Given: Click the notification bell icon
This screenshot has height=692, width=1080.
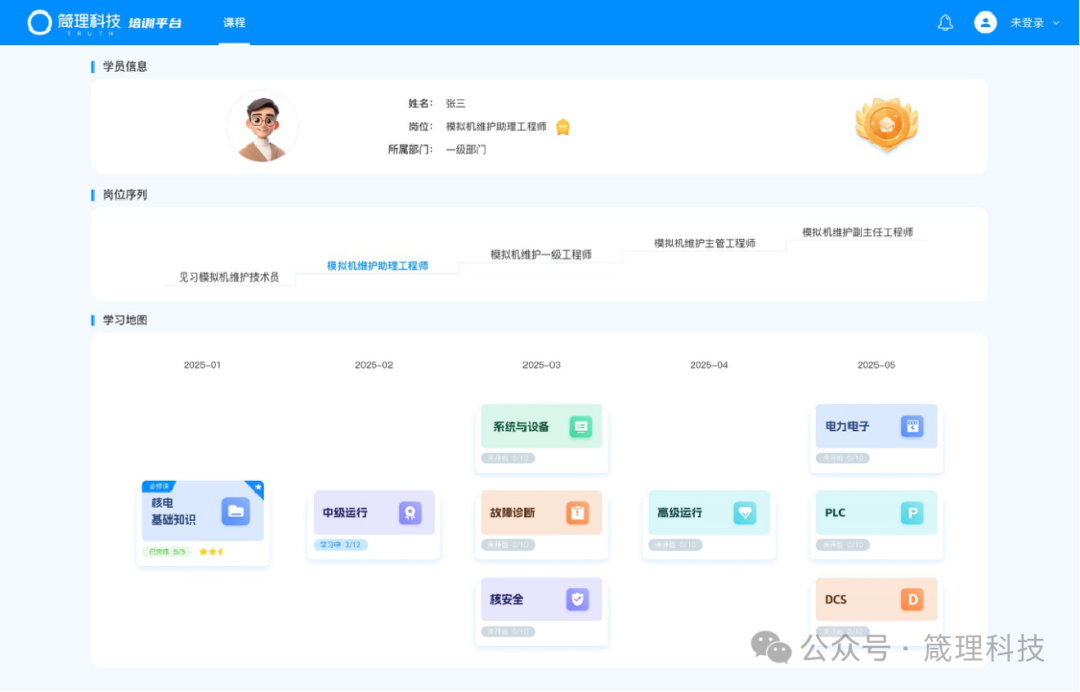Looking at the screenshot, I should coord(945,23).
